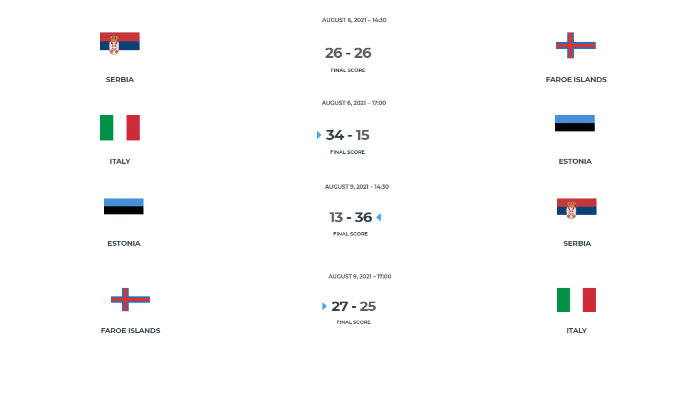This screenshot has height=400, width=700.
Task: Select Italy's flag in the August 6 match
Action: (119, 128)
